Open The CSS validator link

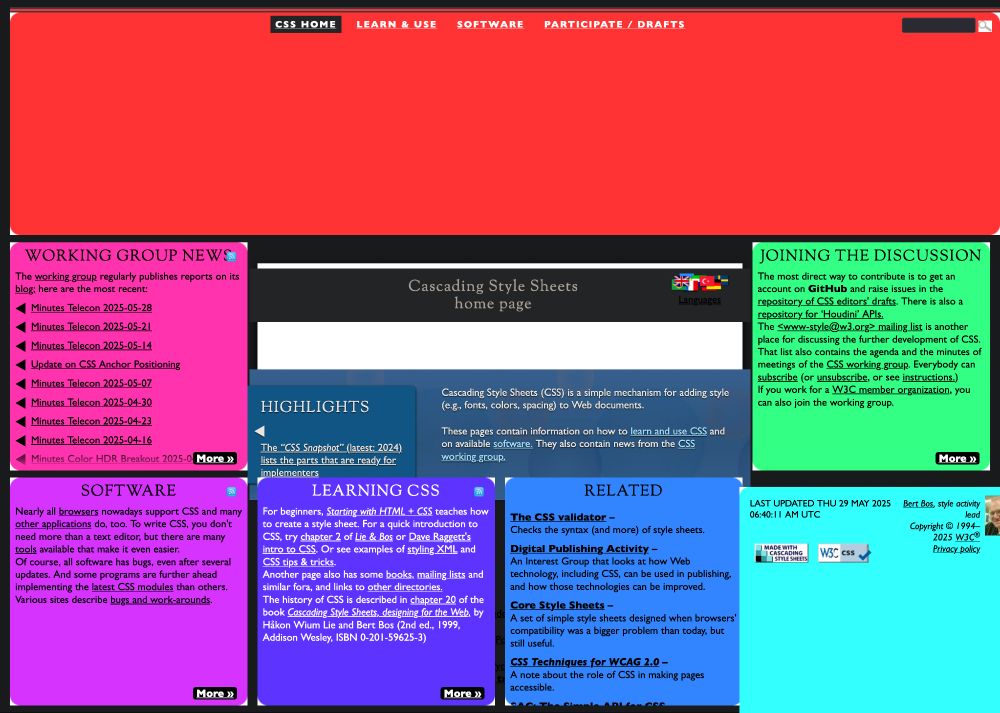558,517
